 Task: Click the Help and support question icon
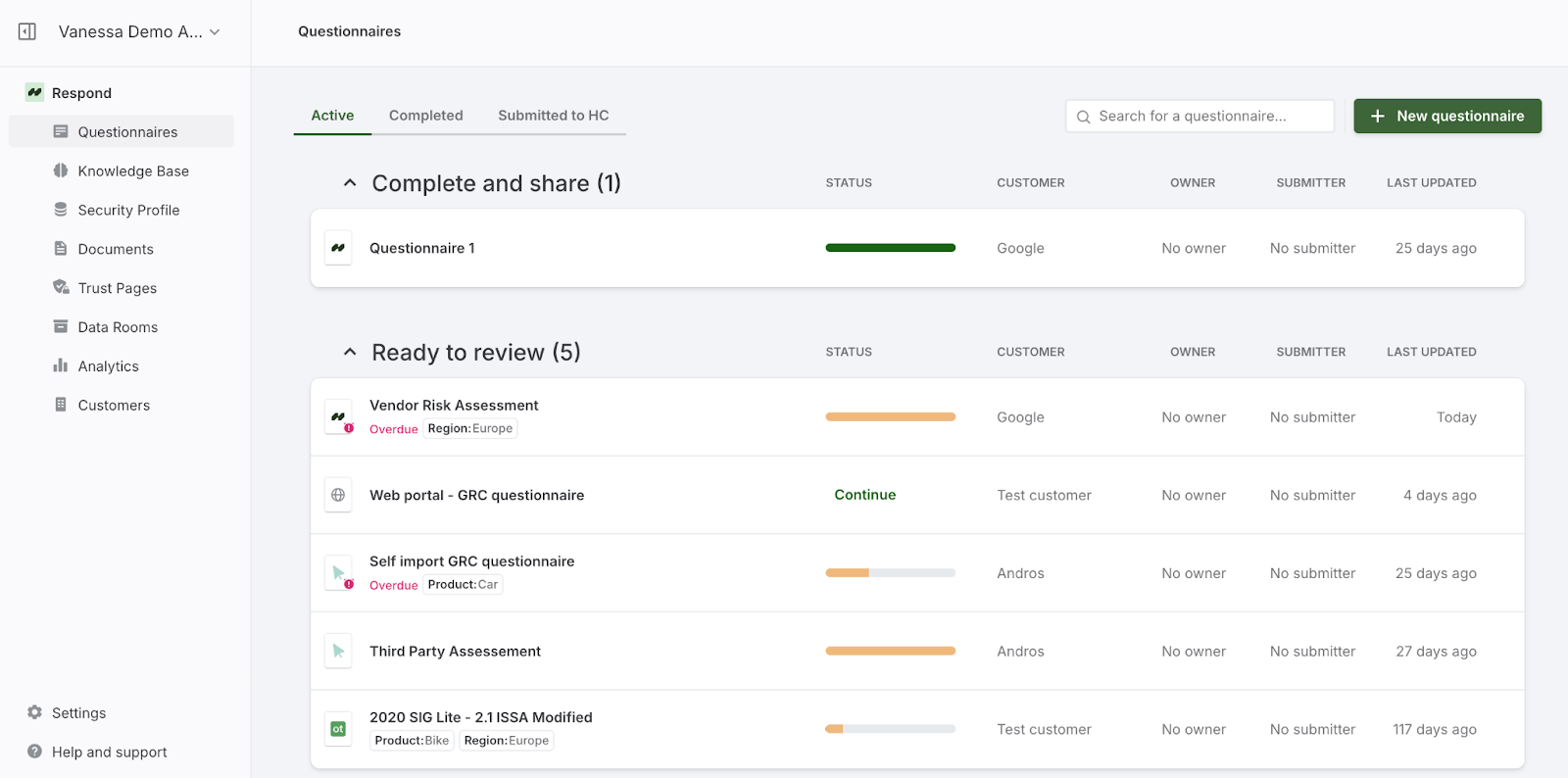coord(35,752)
